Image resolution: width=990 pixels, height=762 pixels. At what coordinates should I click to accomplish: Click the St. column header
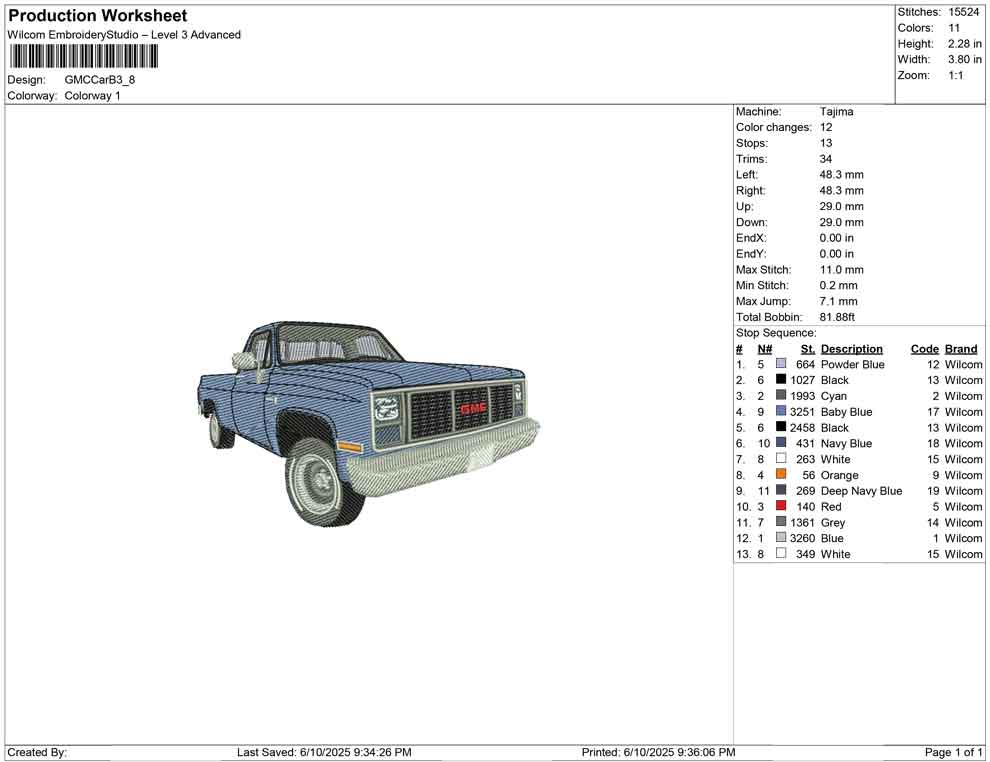pos(807,349)
